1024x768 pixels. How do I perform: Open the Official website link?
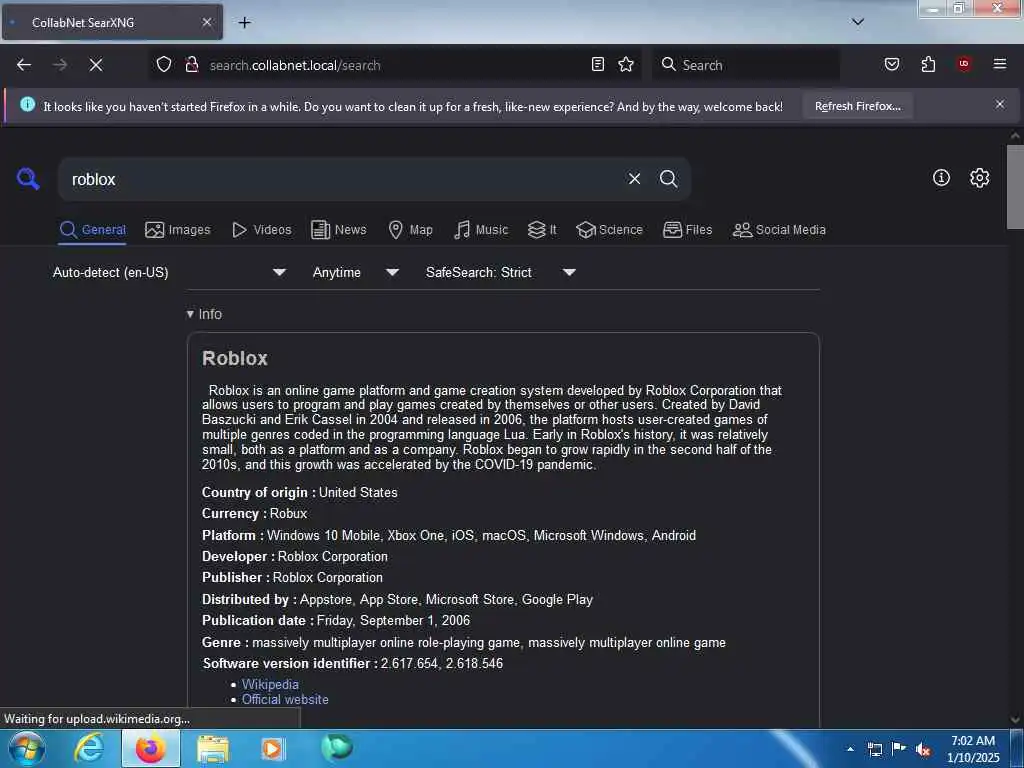click(x=285, y=699)
